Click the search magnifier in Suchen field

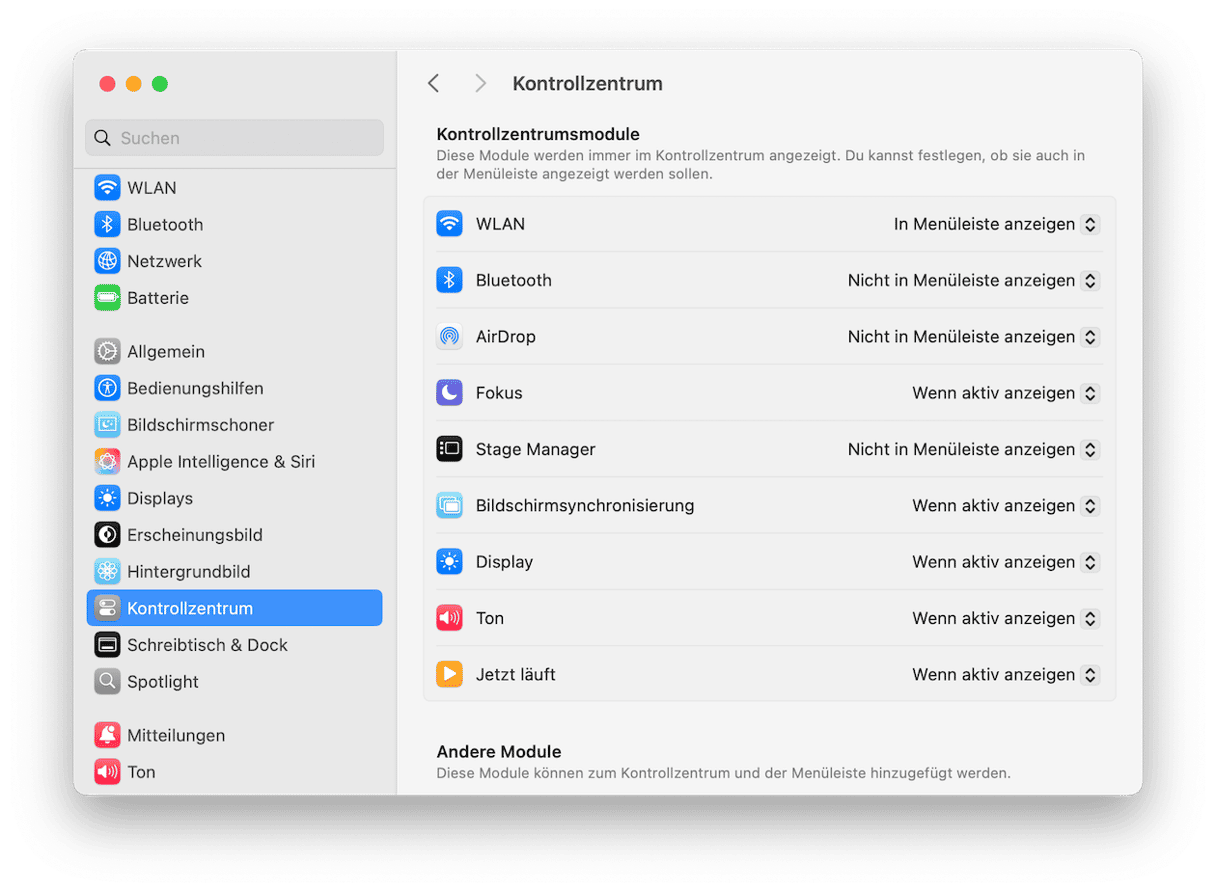(102, 138)
